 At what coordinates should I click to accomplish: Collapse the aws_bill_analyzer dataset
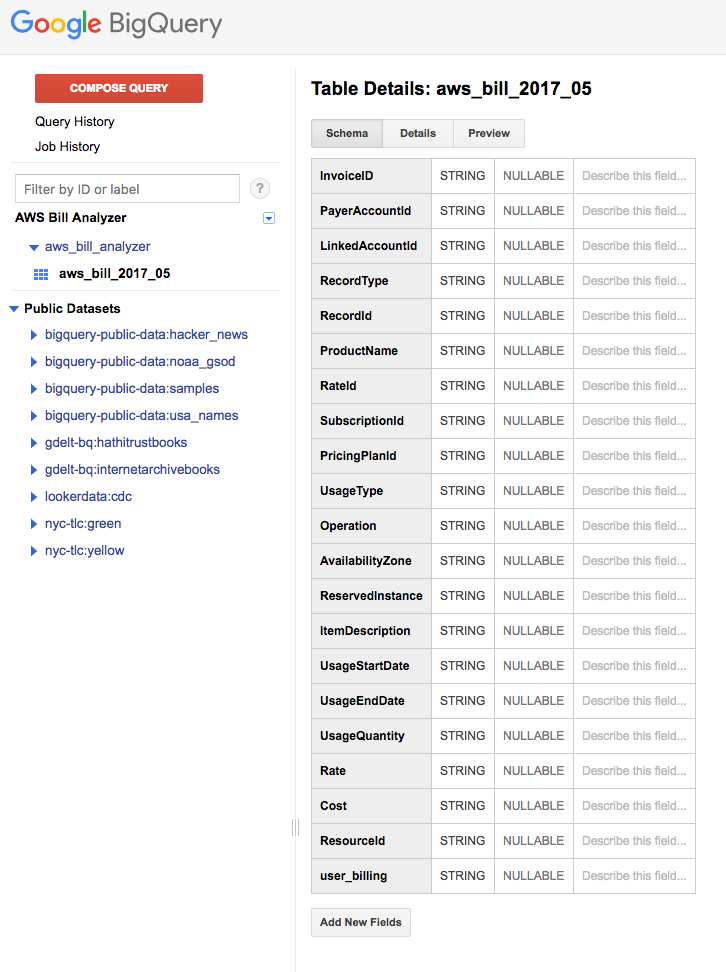click(34, 247)
